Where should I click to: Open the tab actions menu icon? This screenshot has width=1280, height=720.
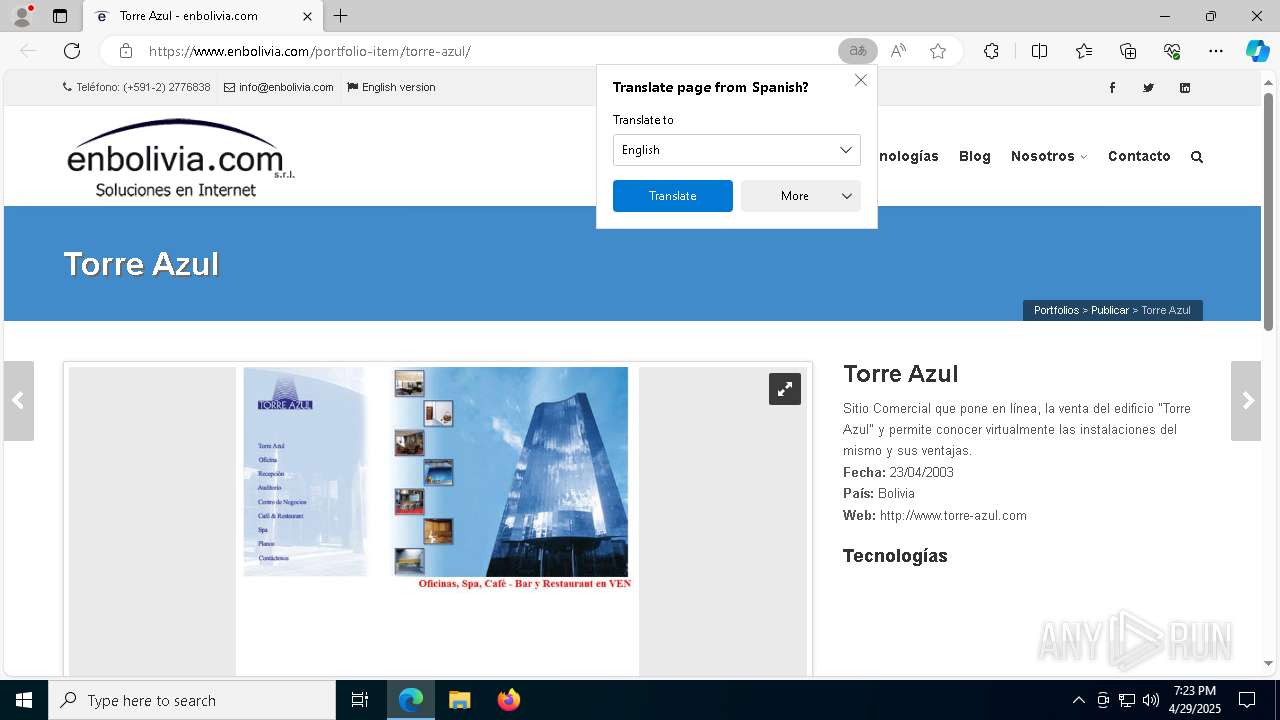60,16
